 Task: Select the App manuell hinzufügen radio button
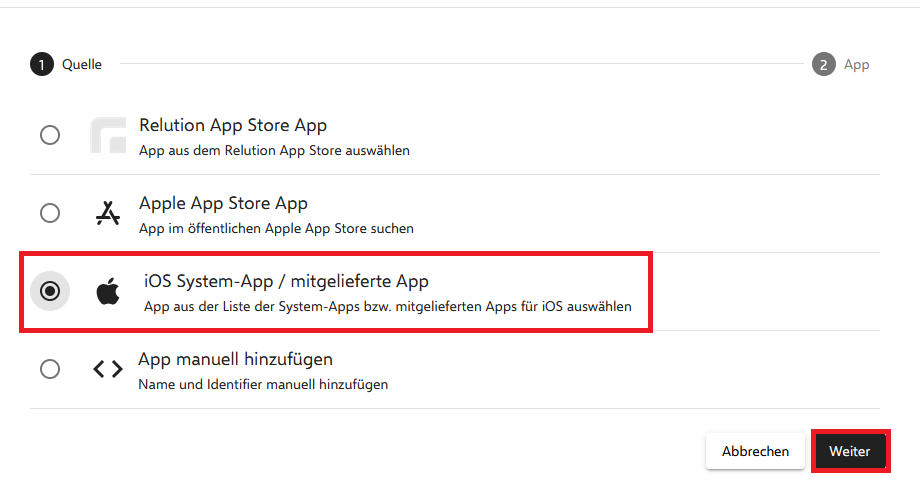50,369
